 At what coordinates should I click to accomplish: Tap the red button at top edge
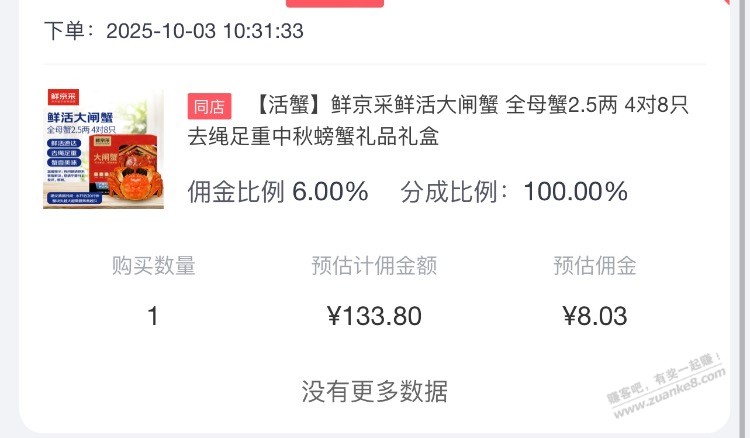(x=334, y=4)
